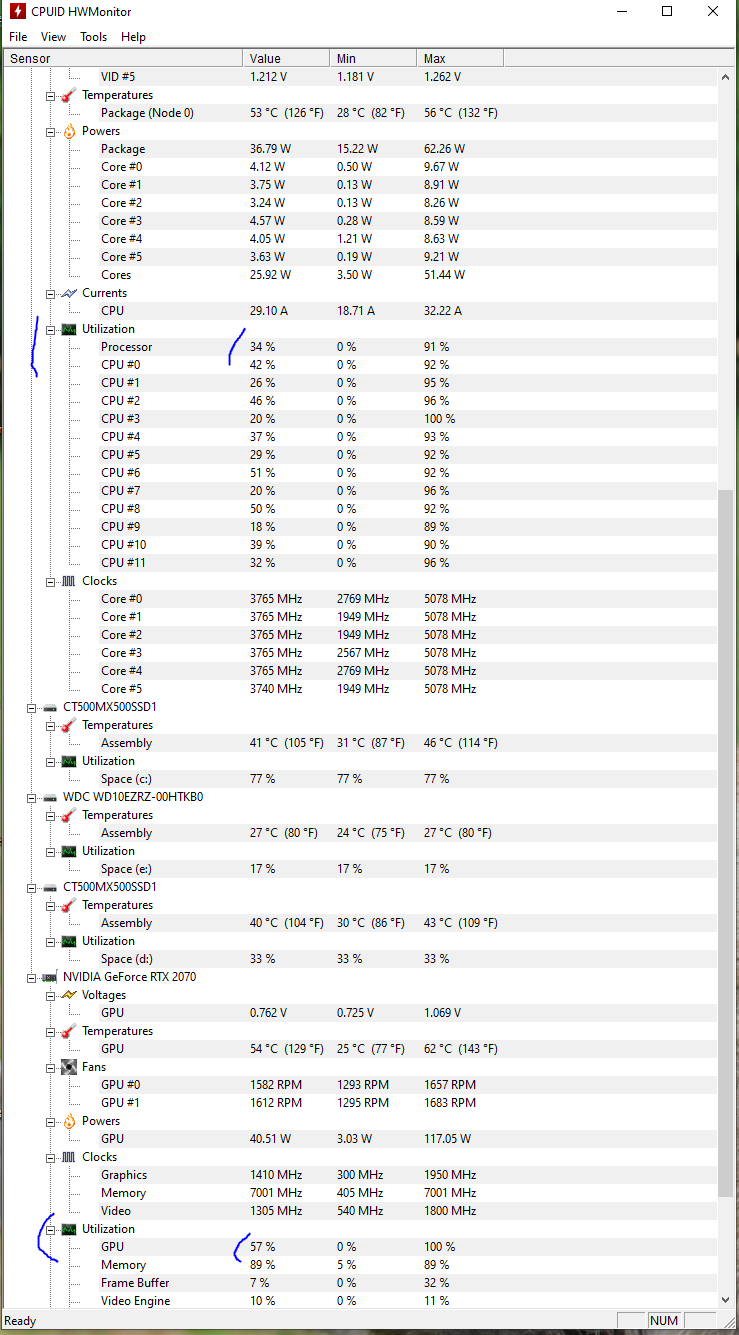This screenshot has width=739, height=1335.
Task: Click the Sensor column header
Action: pyautogui.click(x=123, y=59)
